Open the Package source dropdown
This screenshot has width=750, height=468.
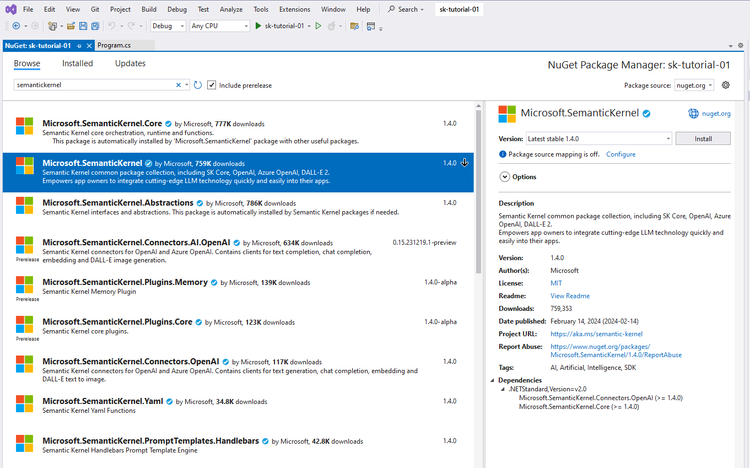pos(694,86)
